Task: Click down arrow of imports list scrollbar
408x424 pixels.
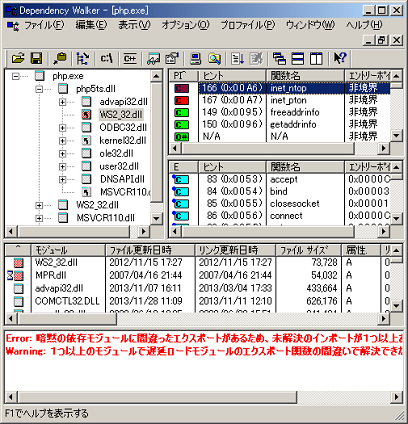Action: coord(396,135)
